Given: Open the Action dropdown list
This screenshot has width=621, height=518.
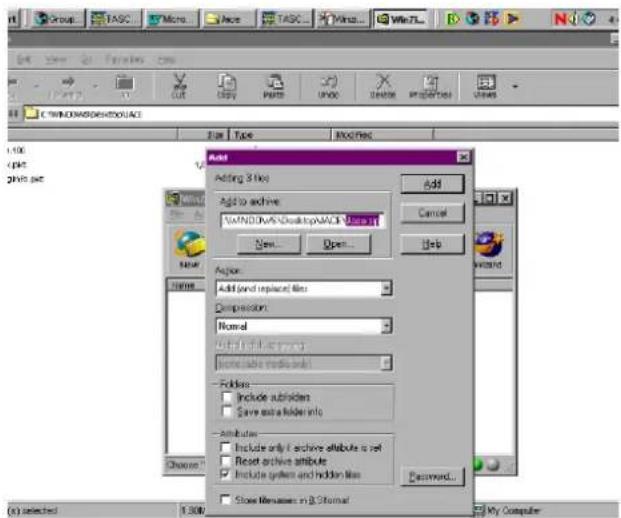Looking at the screenshot, I should point(387,288).
